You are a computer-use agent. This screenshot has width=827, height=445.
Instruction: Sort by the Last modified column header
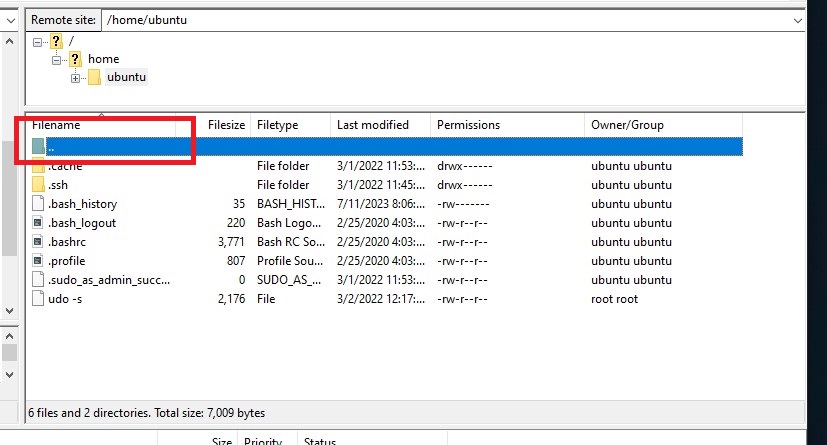(x=372, y=125)
